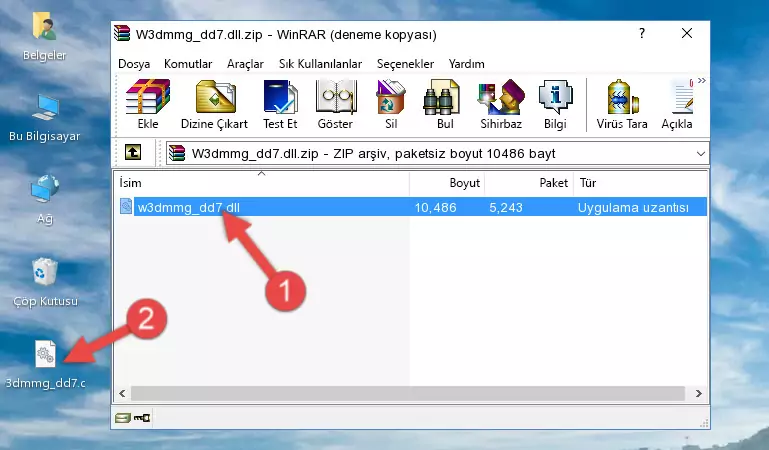Screen dimensions: 769x450
Task: Open the Sık Kullanılanlar menu
Action: point(320,64)
